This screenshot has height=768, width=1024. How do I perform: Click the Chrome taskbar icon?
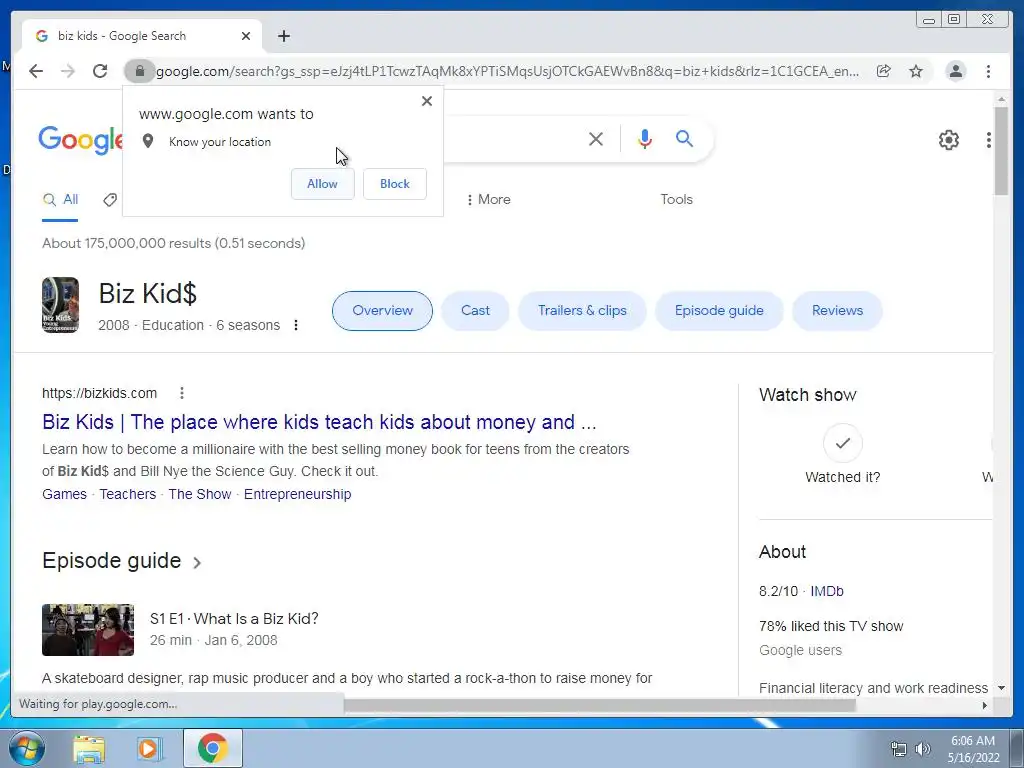coord(212,748)
